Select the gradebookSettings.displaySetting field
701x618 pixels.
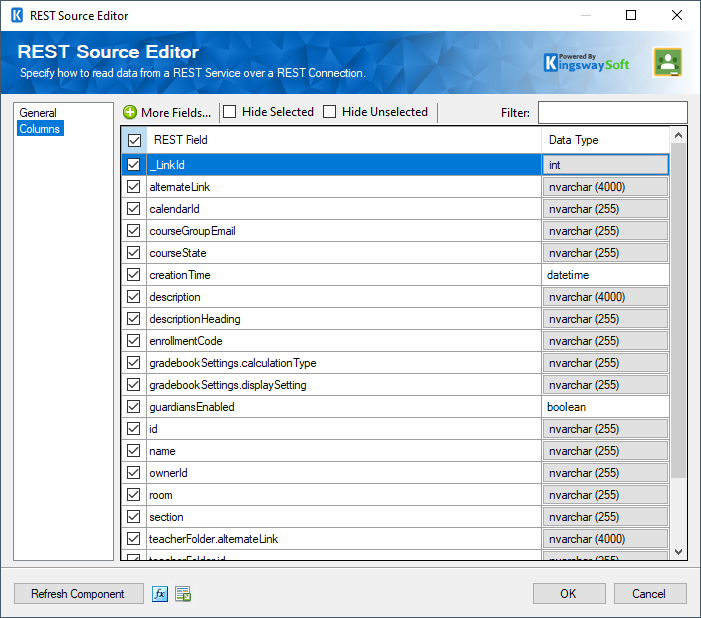pyautogui.click(x=344, y=385)
